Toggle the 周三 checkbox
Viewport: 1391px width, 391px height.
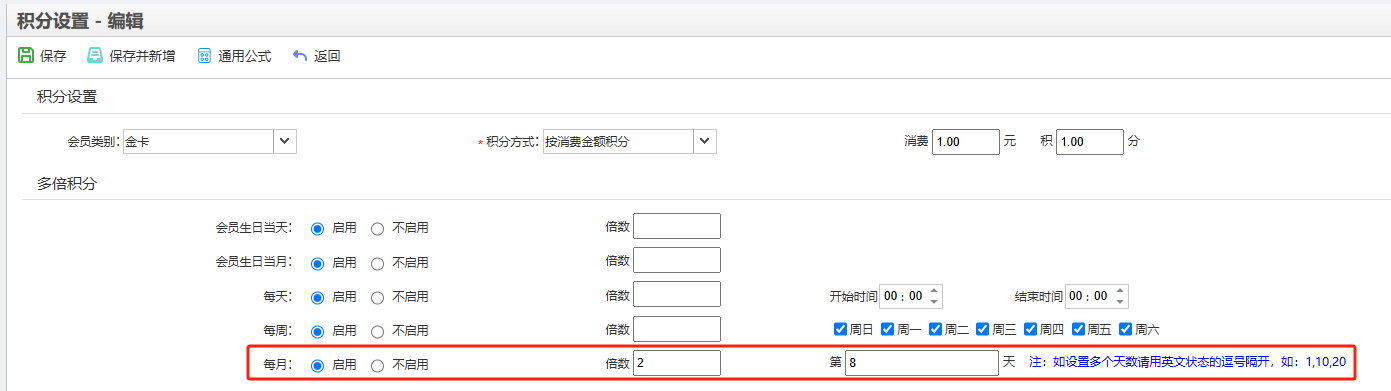983,328
